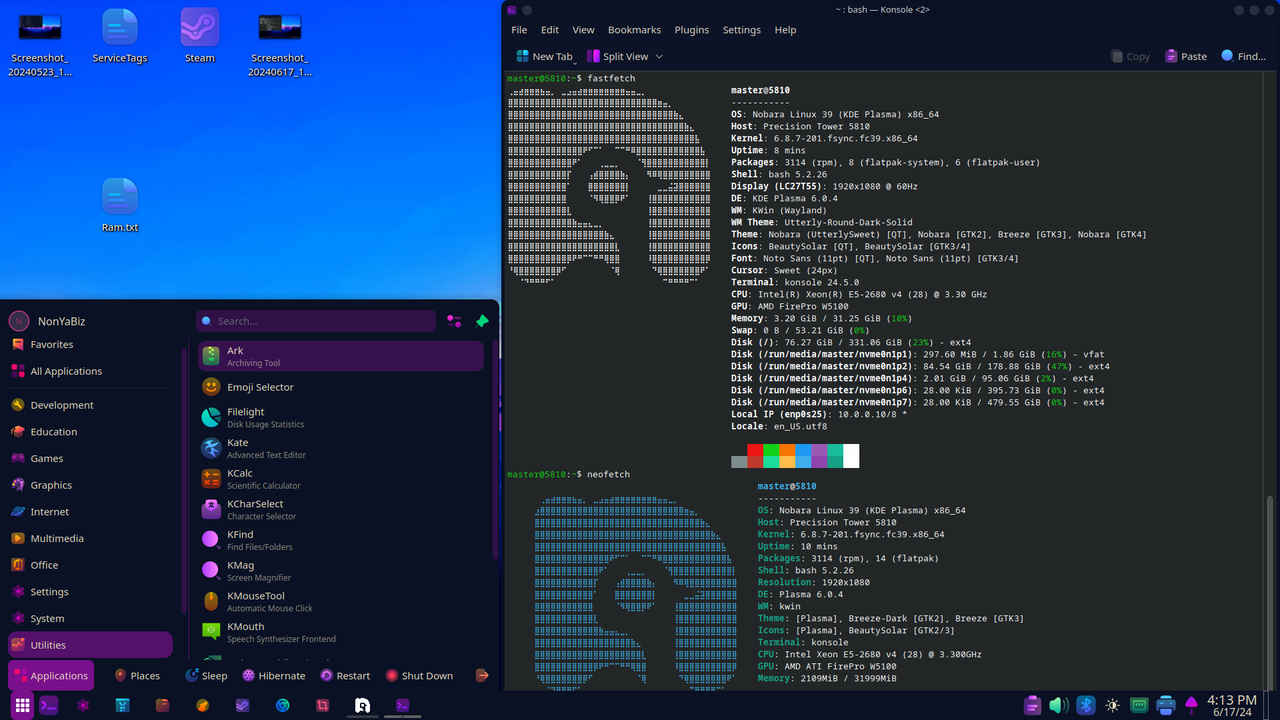This screenshot has height=720, width=1280.
Task: Open clipboard tray icon
Action: coord(1033,705)
